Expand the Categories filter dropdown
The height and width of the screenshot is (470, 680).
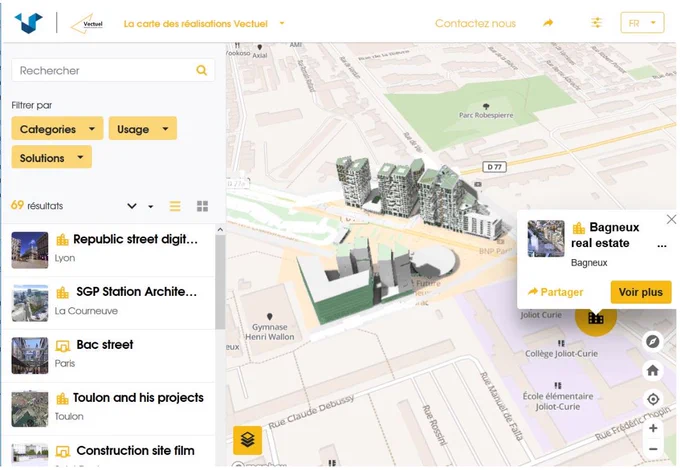(57, 129)
